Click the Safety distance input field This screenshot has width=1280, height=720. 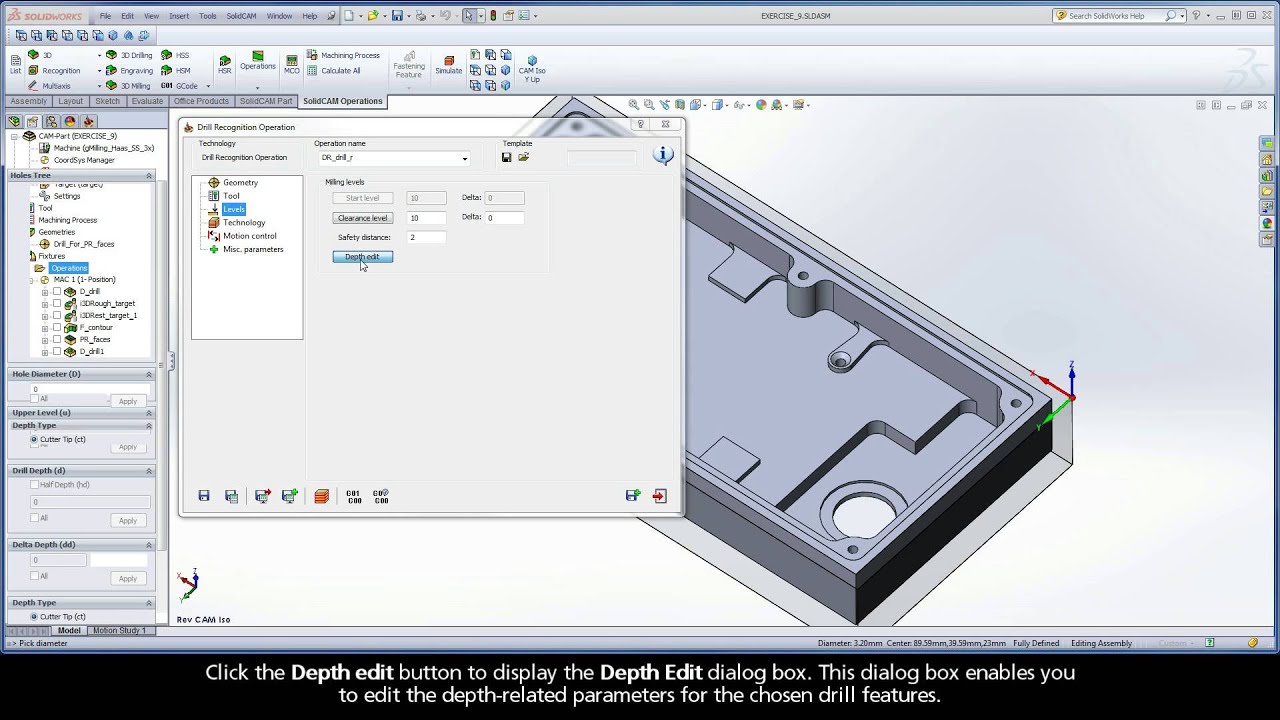(425, 237)
